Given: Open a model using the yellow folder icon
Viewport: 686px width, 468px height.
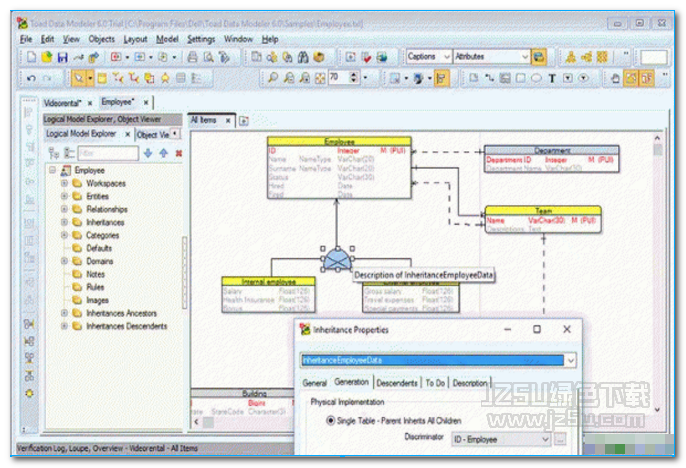Looking at the screenshot, I should pos(46,57).
